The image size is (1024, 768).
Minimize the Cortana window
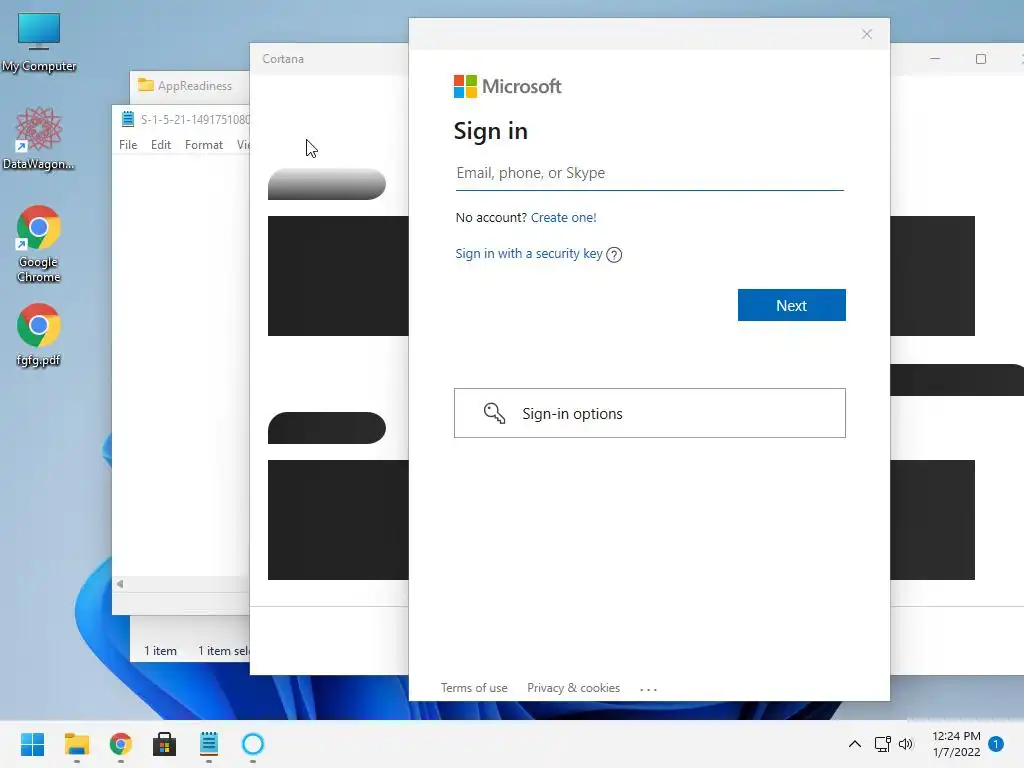935,59
